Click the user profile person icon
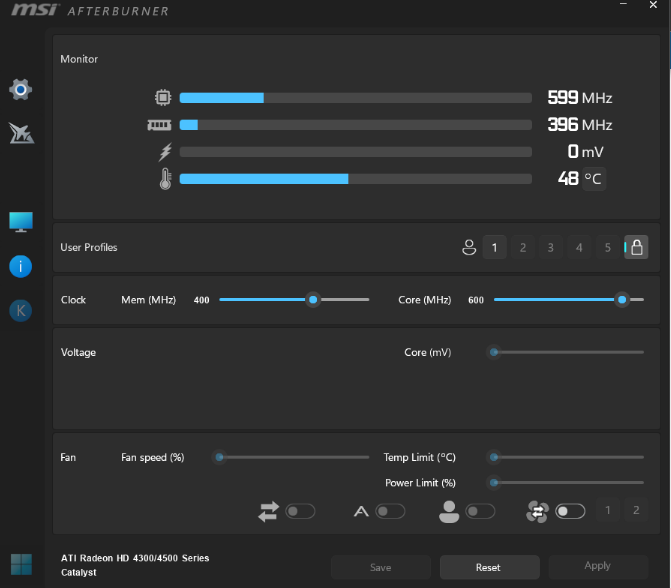 (469, 247)
